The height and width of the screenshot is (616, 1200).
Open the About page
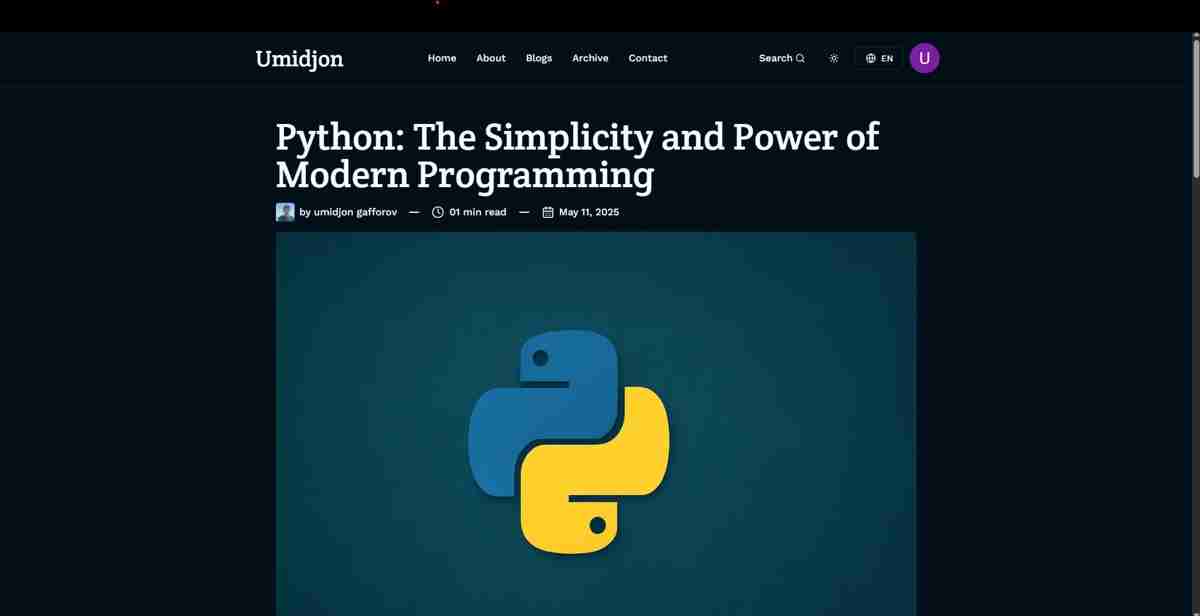tap(491, 58)
